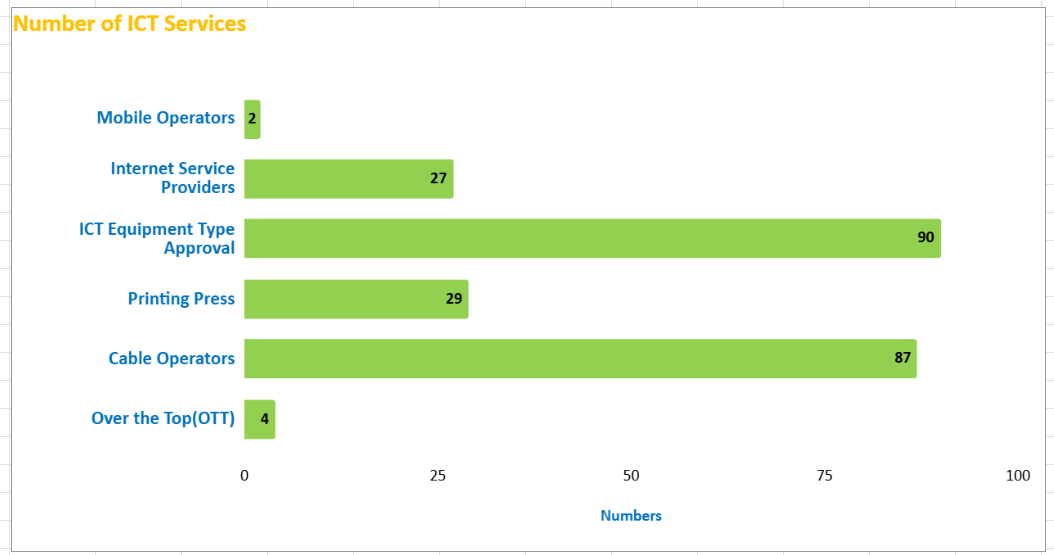Click the Numbers axis title
1054x555 pixels.
coord(631,516)
